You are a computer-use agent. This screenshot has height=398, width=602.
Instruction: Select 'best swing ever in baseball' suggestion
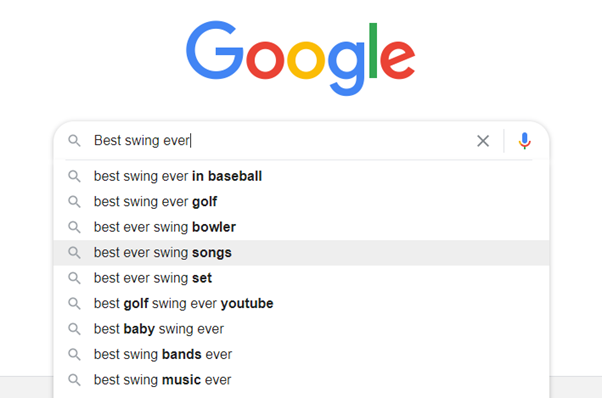pyautogui.click(x=301, y=177)
